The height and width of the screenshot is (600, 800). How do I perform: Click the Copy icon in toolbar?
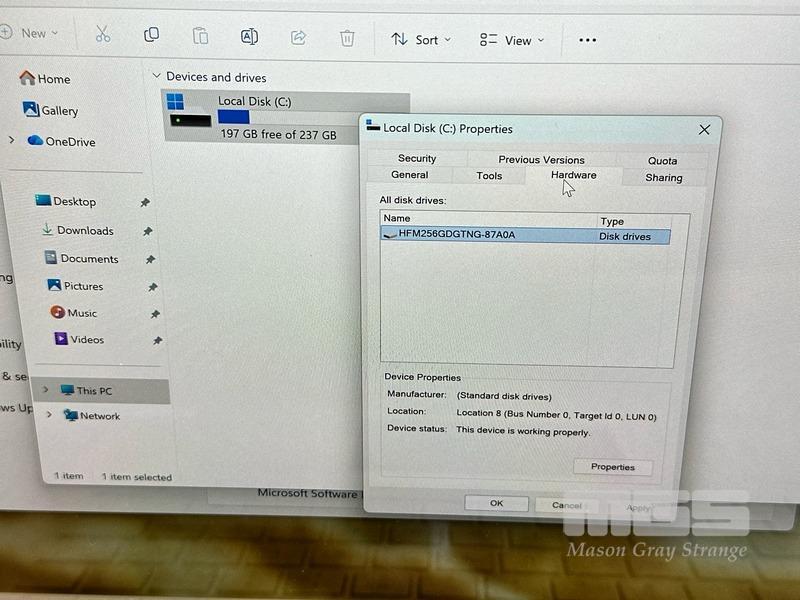pos(151,35)
